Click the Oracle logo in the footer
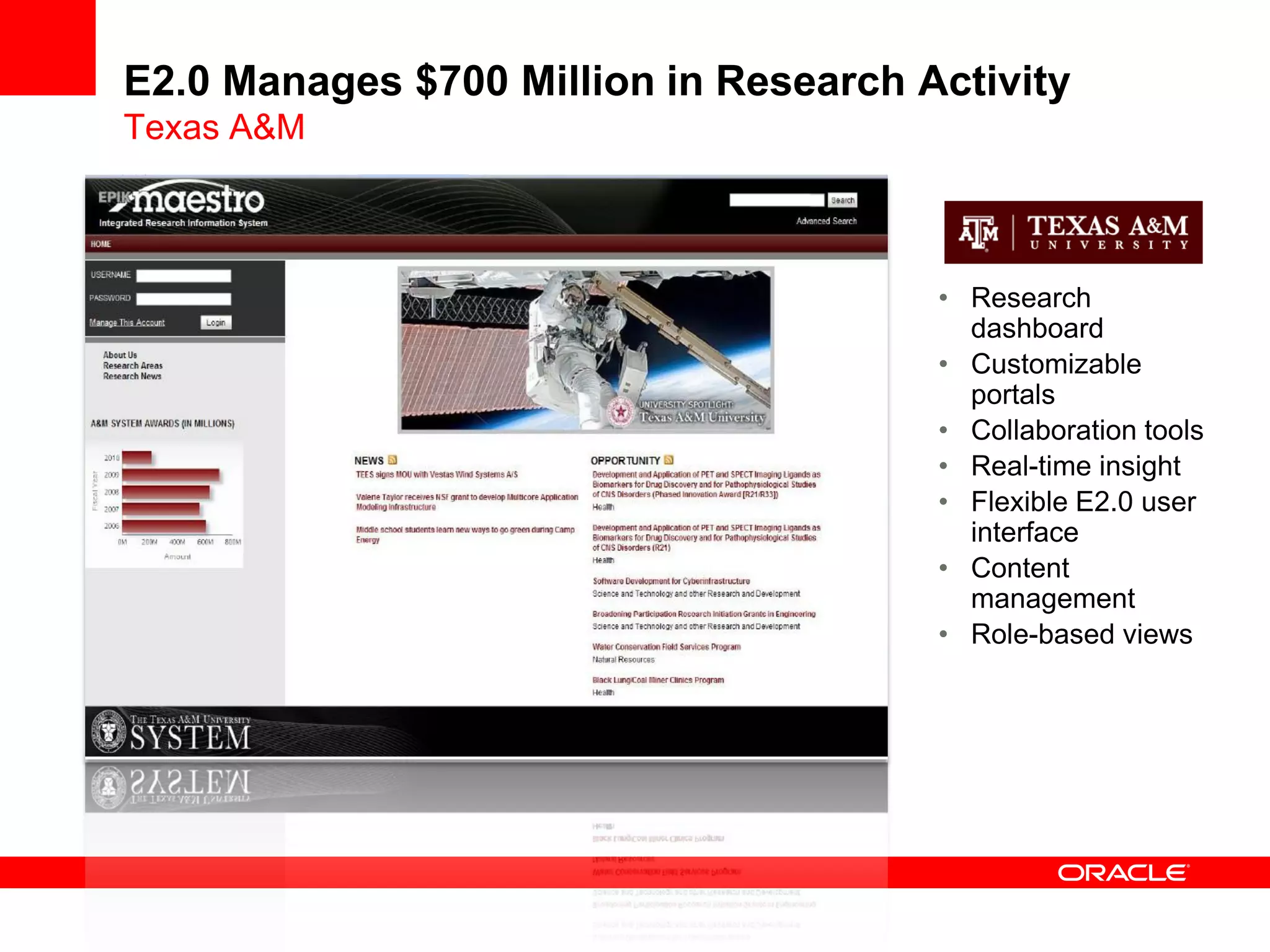 1123,873
